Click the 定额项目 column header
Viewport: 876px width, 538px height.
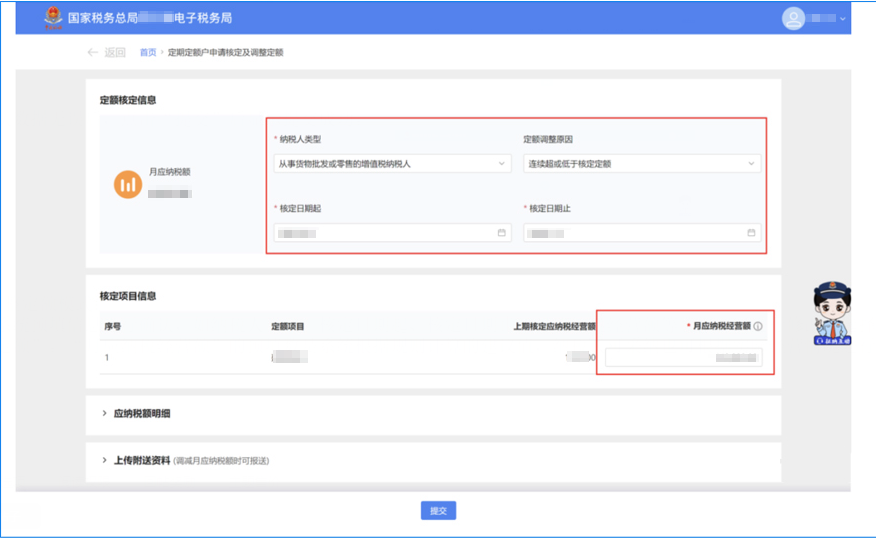(x=288, y=326)
